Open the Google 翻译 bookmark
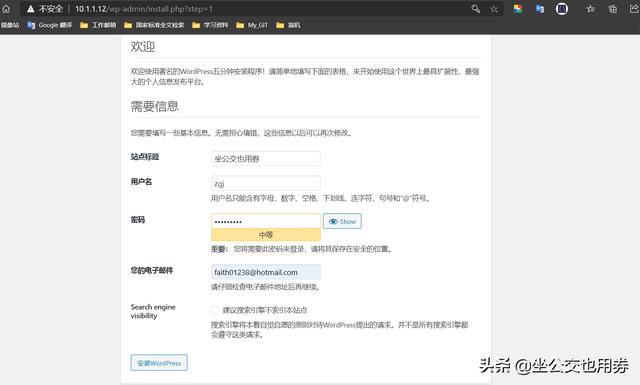The width and height of the screenshot is (640, 385). [x=49, y=25]
